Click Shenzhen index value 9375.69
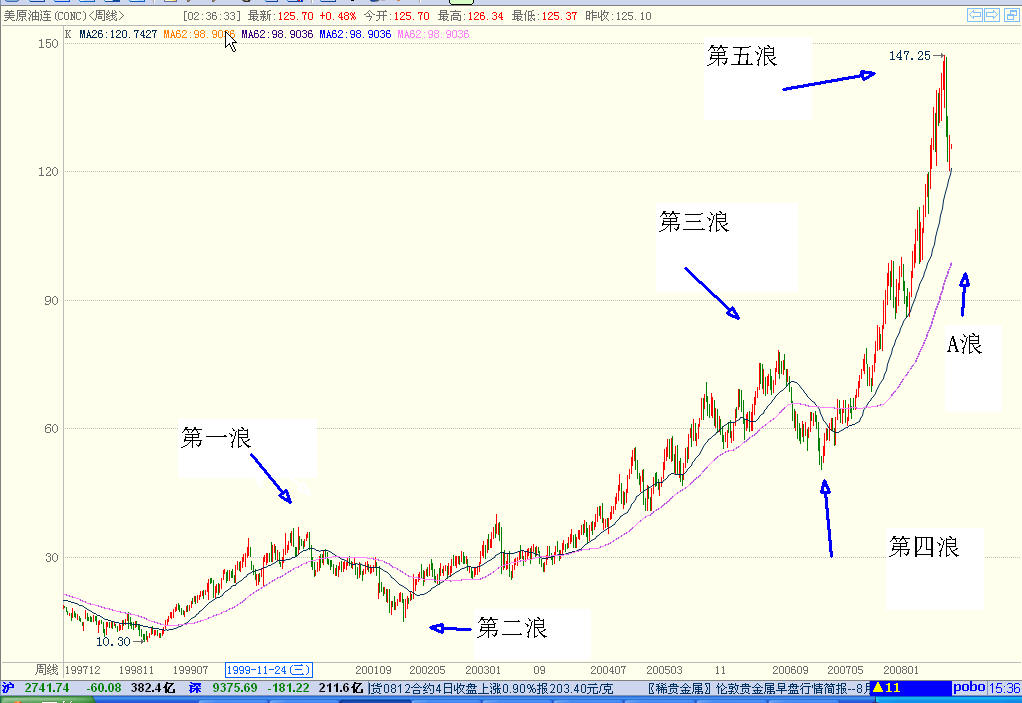The image size is (1022, 703). [x=235, y=688]
